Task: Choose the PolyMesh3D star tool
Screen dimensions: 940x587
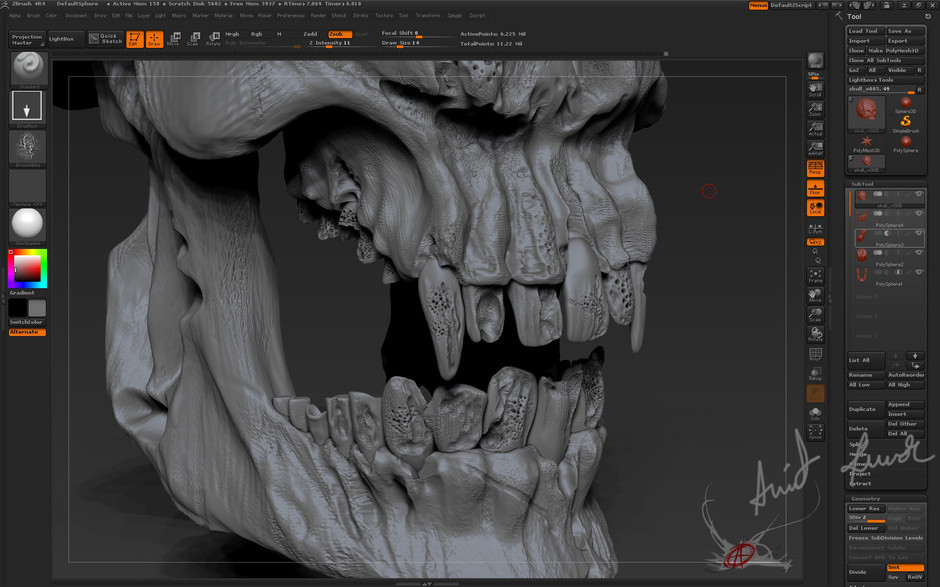Action: pos(866,143)
